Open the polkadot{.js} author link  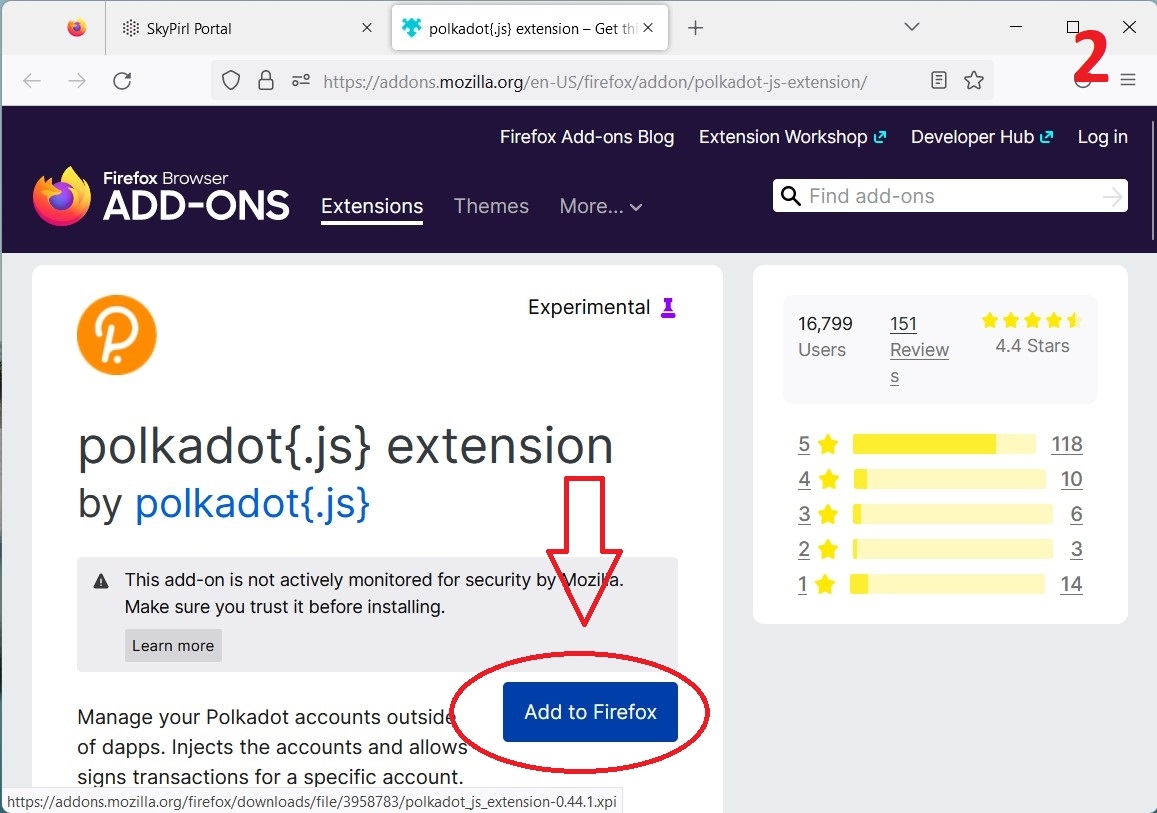pos(252,503)
